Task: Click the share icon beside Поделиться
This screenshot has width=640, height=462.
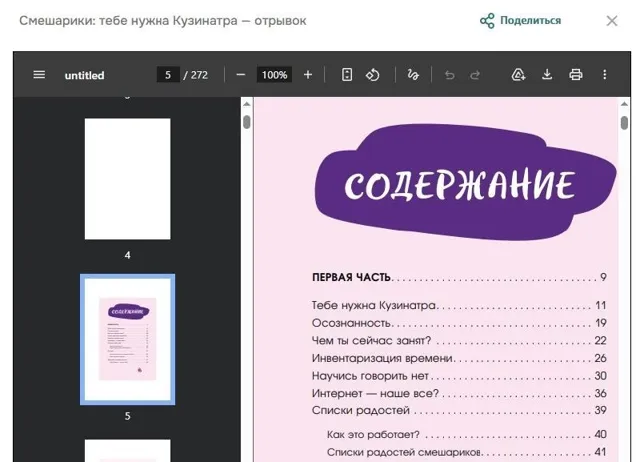Action: click(487, 20)
